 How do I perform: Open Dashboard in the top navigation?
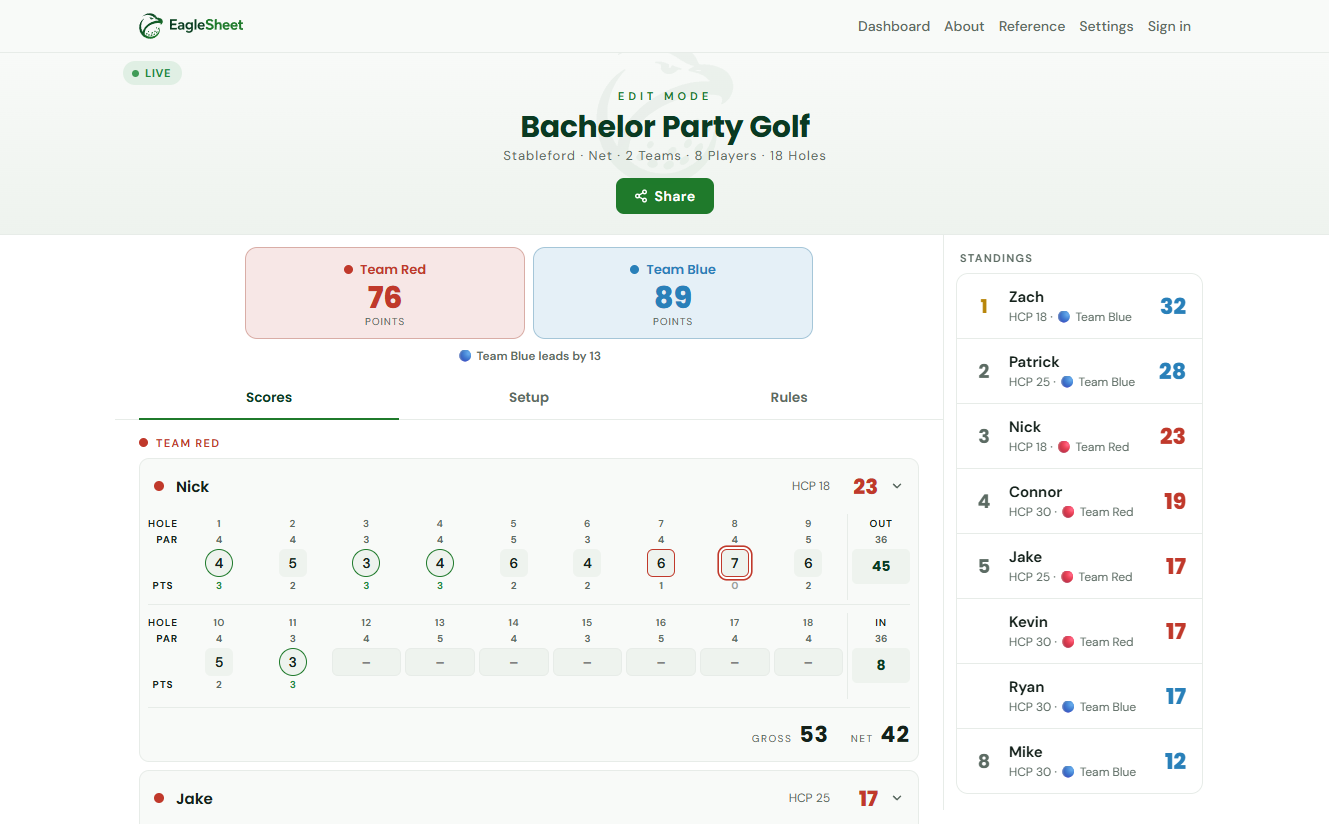click(x=894, y=26)
